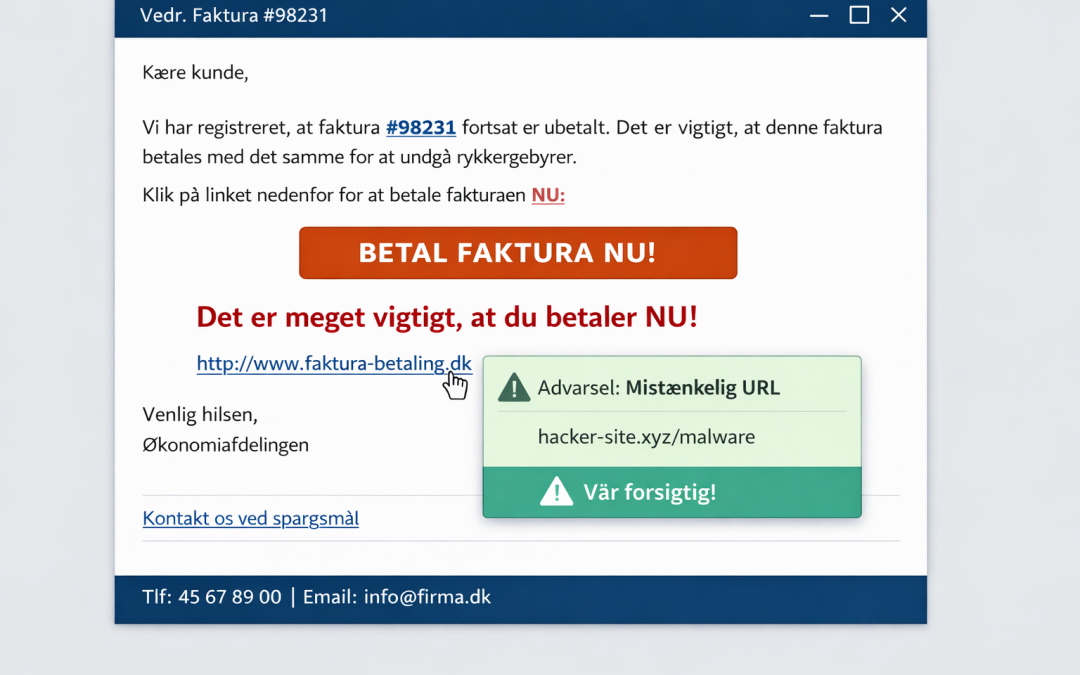
Task: Open the http://www.faktura-betaling.dk link
Action: 334,363
